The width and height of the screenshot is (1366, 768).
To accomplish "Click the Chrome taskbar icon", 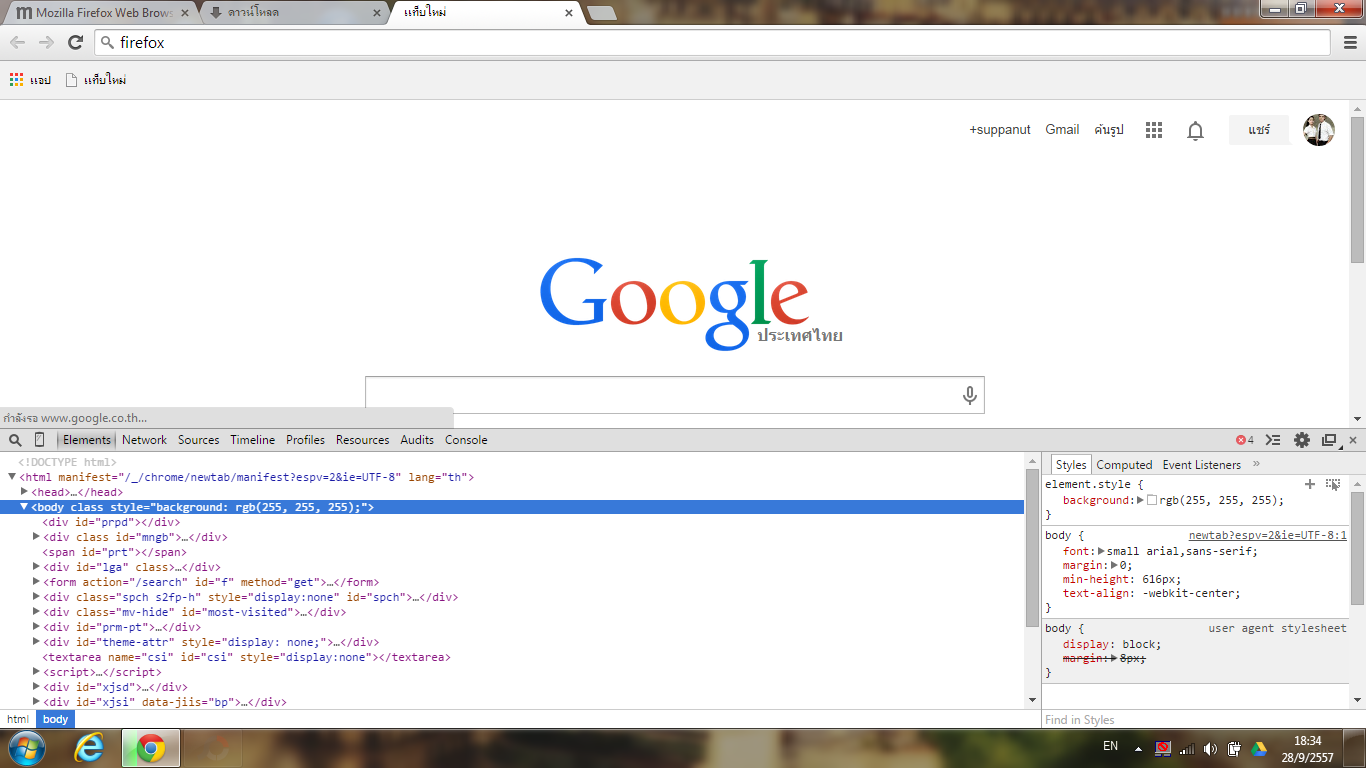I will pos(151,747).
